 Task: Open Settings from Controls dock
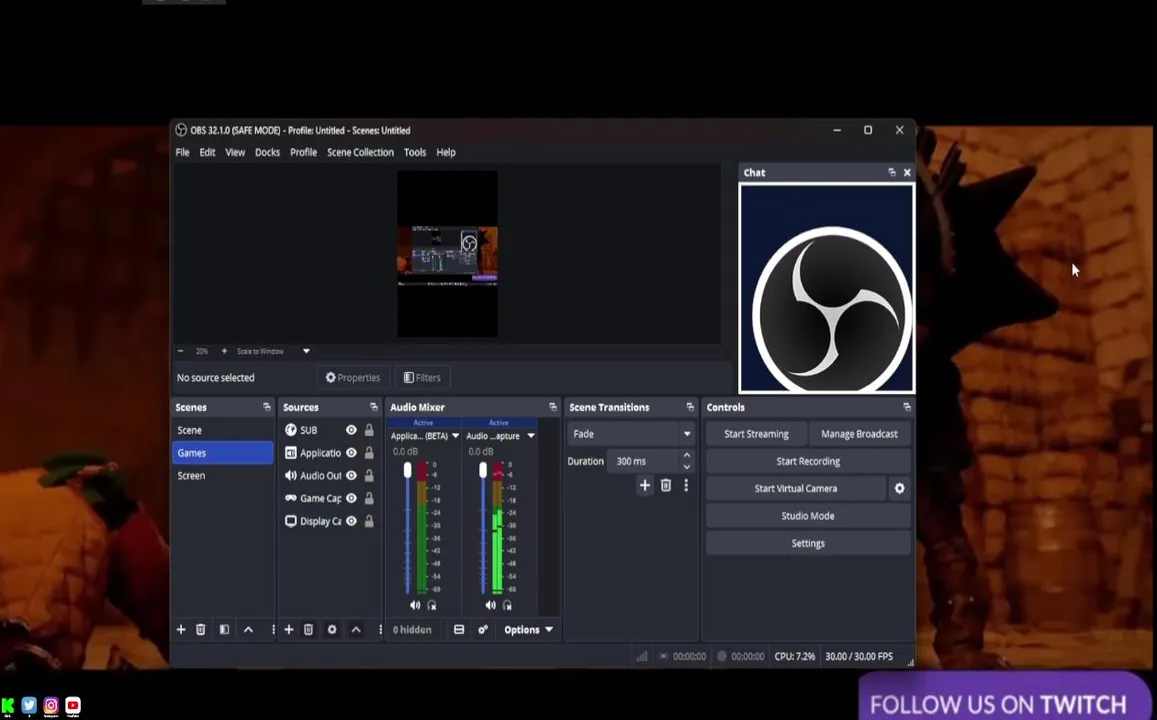click(x=808, y=543)
